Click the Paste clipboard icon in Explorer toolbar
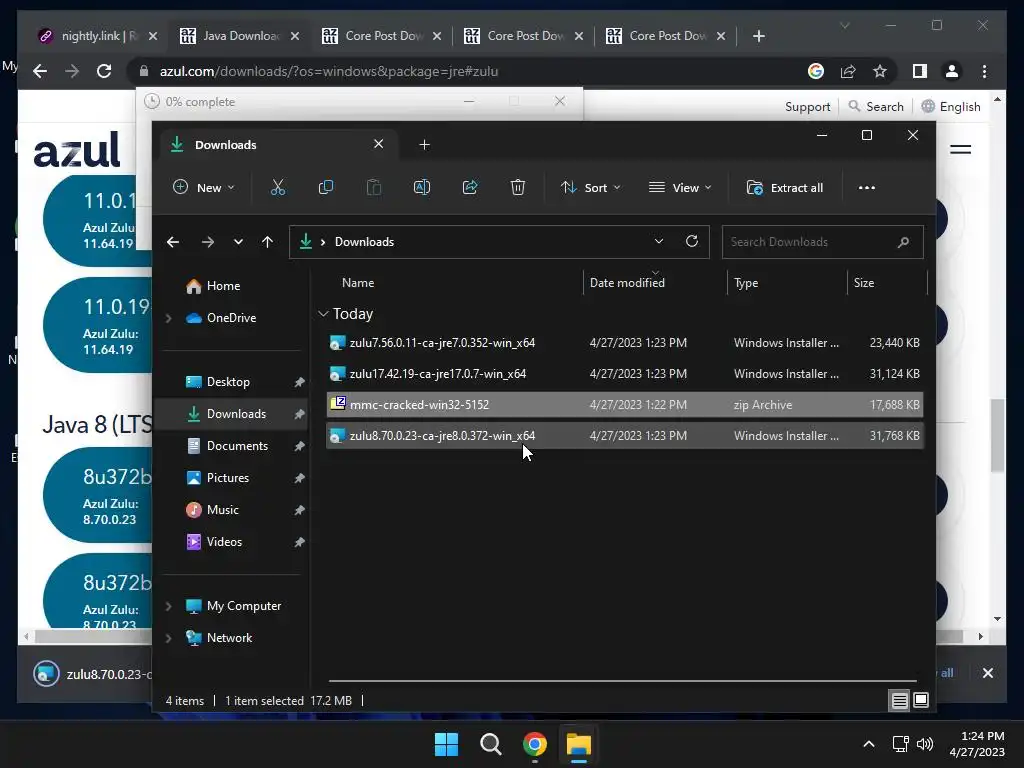This screenshot has height=768, width=1024. point(374,187)
